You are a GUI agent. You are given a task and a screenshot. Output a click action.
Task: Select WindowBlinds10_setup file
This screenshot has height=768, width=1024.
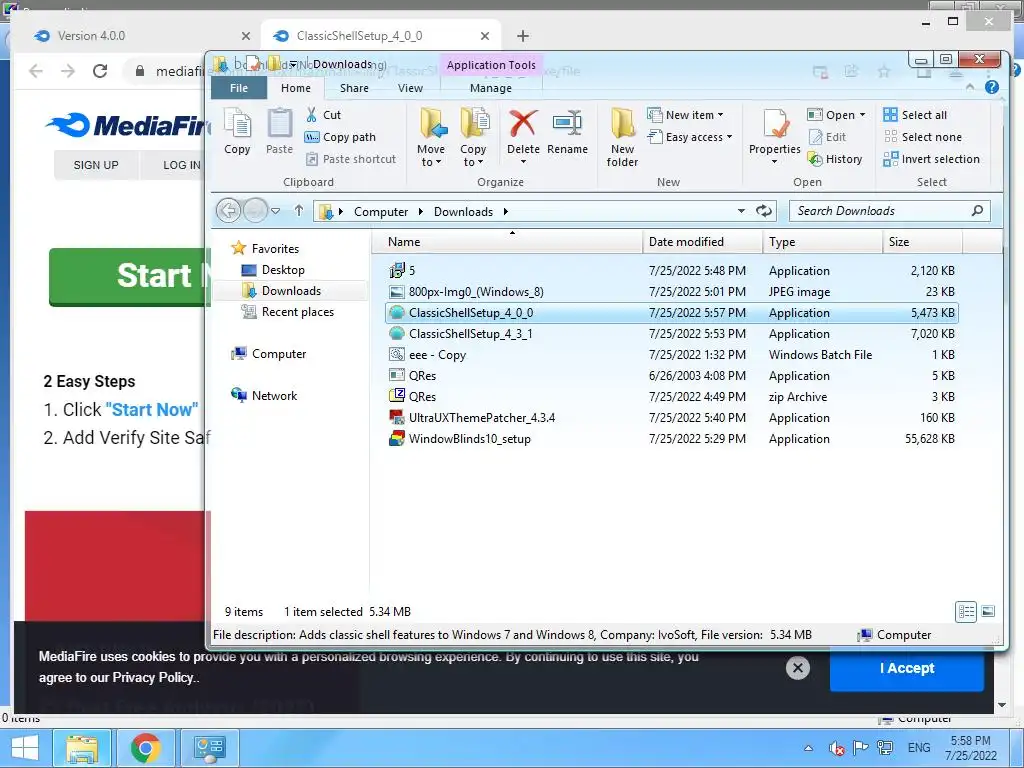click(x=671, y=439)
